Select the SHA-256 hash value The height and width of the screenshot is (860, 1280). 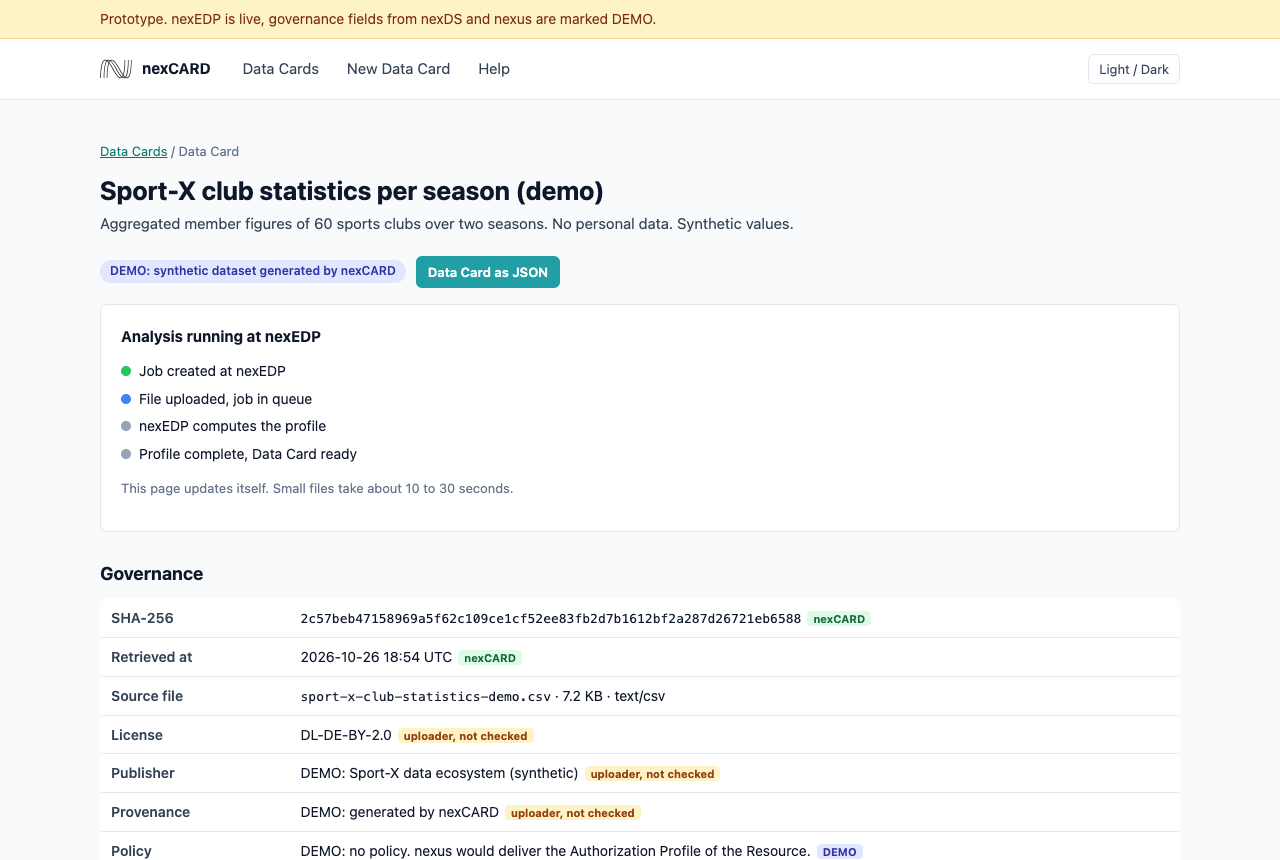[x=551, y=619]
